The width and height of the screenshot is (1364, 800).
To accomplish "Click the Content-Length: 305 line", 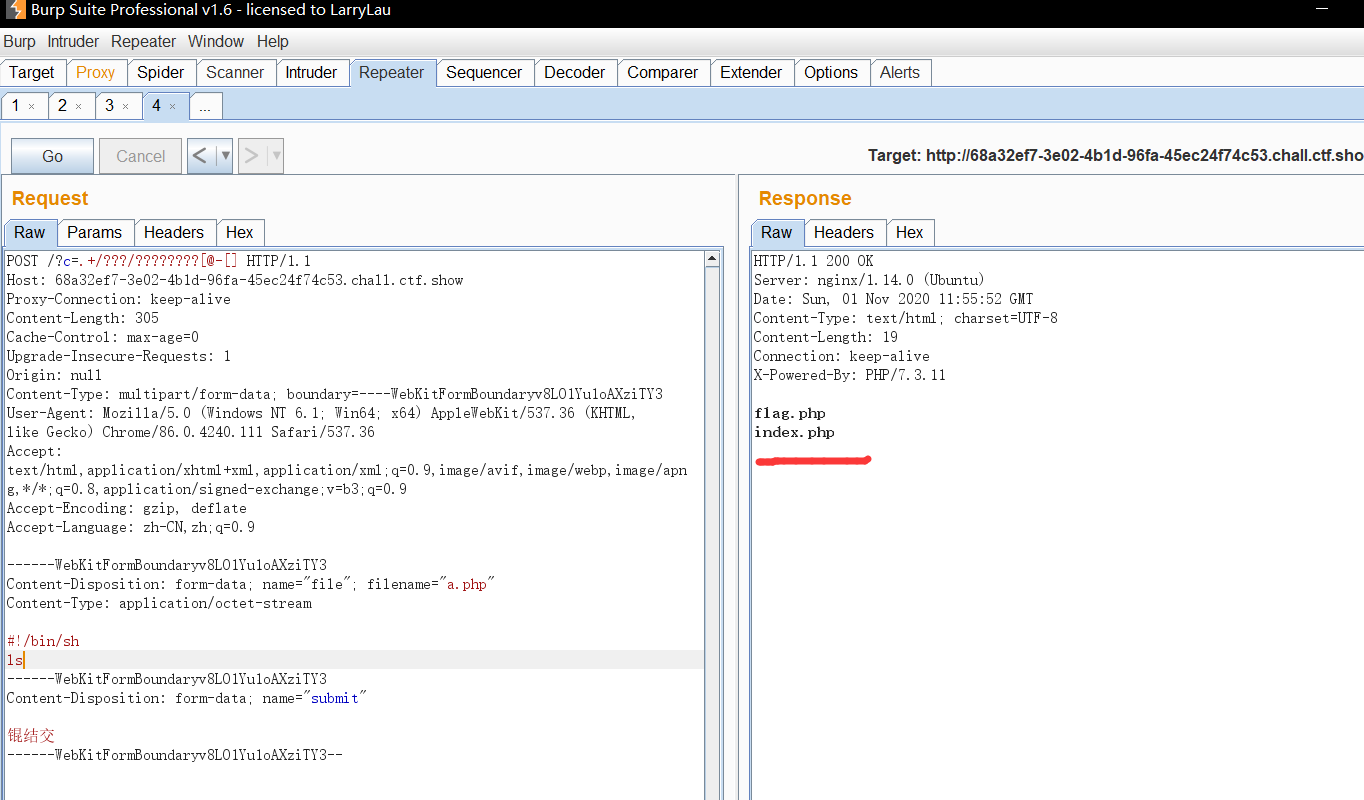I will [83, 318].
